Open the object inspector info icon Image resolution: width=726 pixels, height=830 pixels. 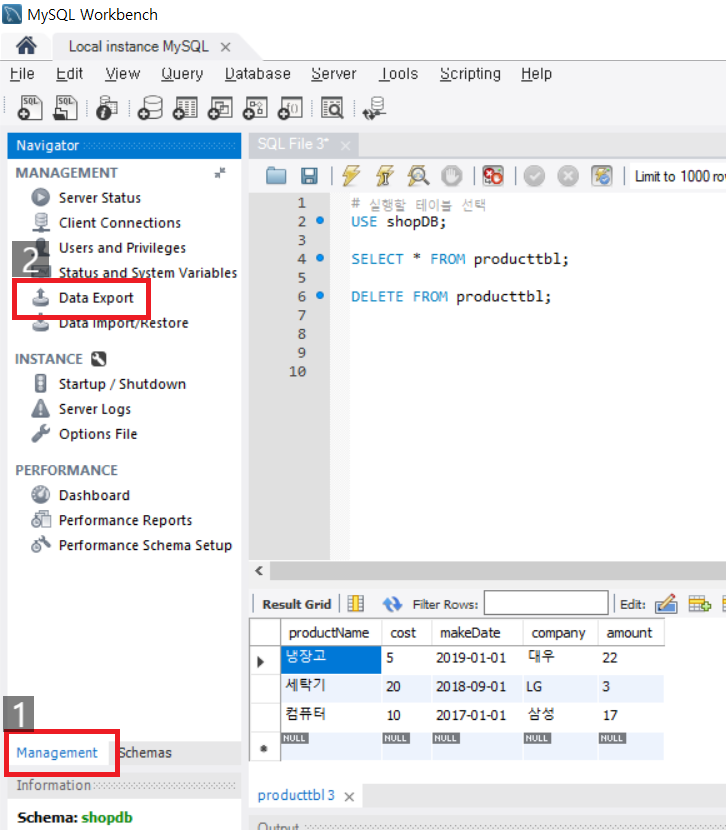(107, 108)
